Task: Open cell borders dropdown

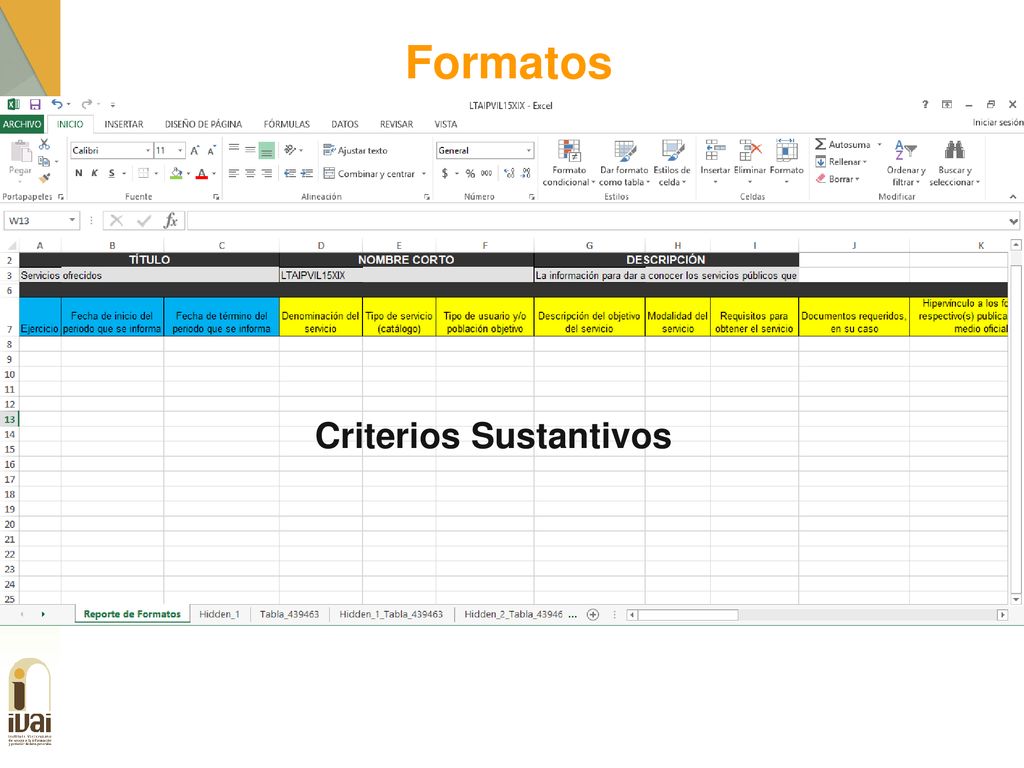Action: (x=156, y=174)
